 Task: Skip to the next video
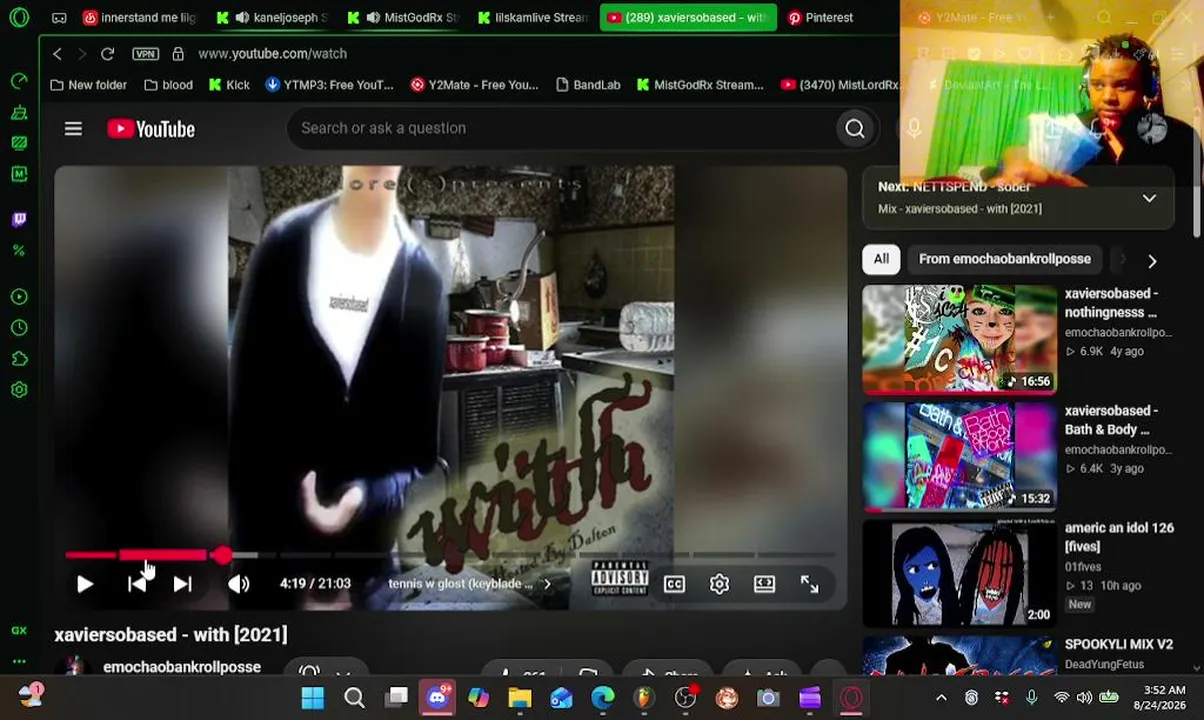[182, 584]
